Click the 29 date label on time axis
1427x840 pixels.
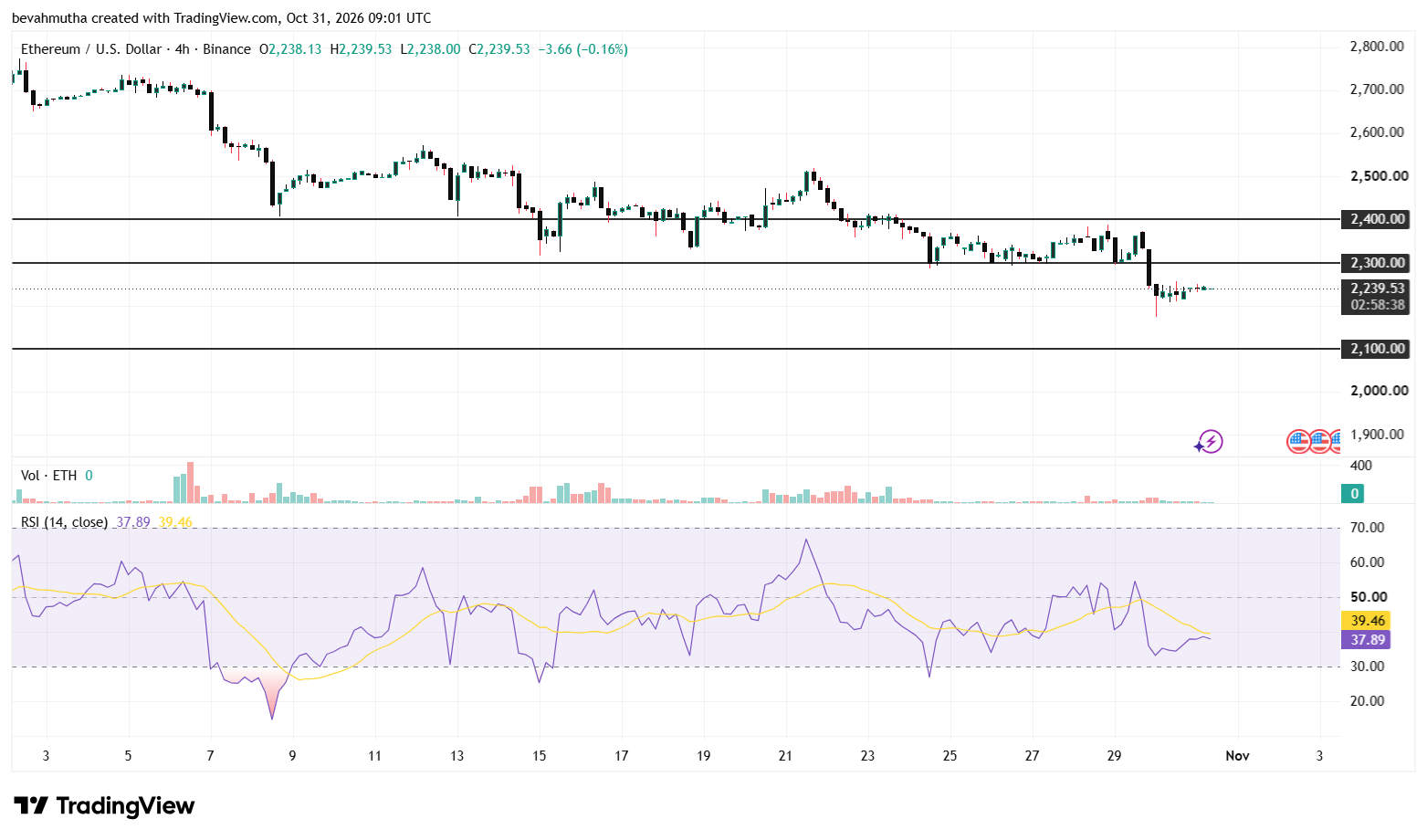pyautogui.click(x=1114, y=756)
